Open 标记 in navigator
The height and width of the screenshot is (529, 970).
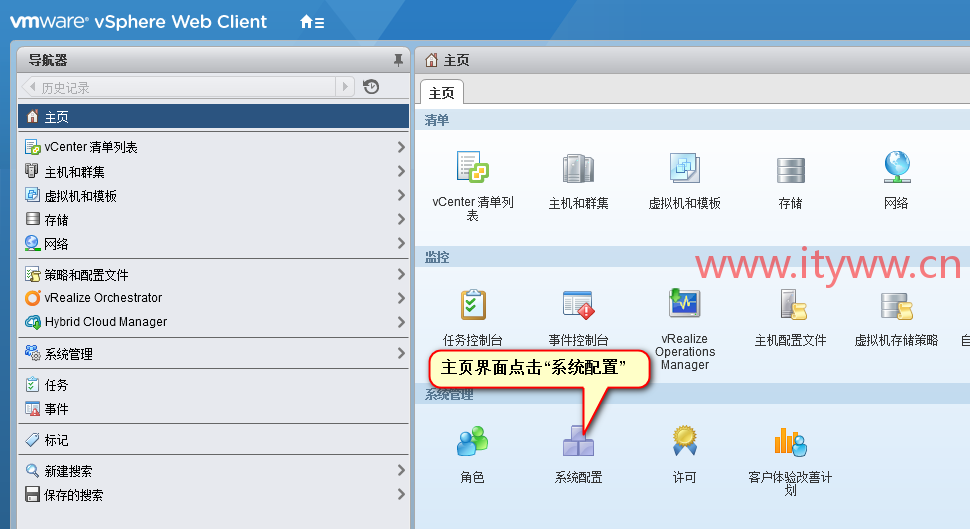click(213, 440)
